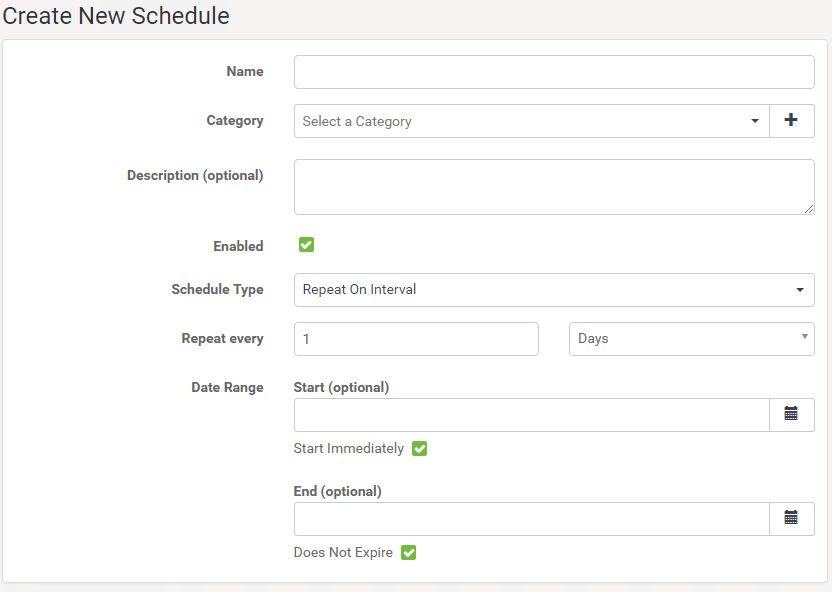Open the Days interval unit dropdown
Screen dimensions: 832x592
(x=691, y=339)
